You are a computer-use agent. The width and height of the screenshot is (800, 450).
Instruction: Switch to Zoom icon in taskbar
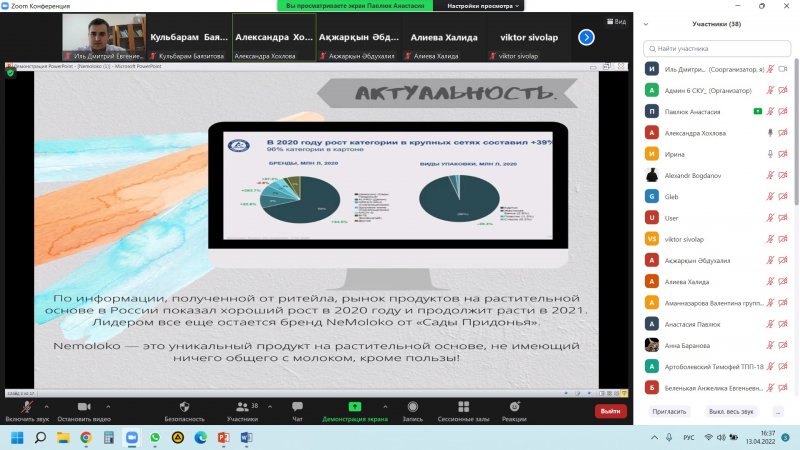tap(132, 438)
